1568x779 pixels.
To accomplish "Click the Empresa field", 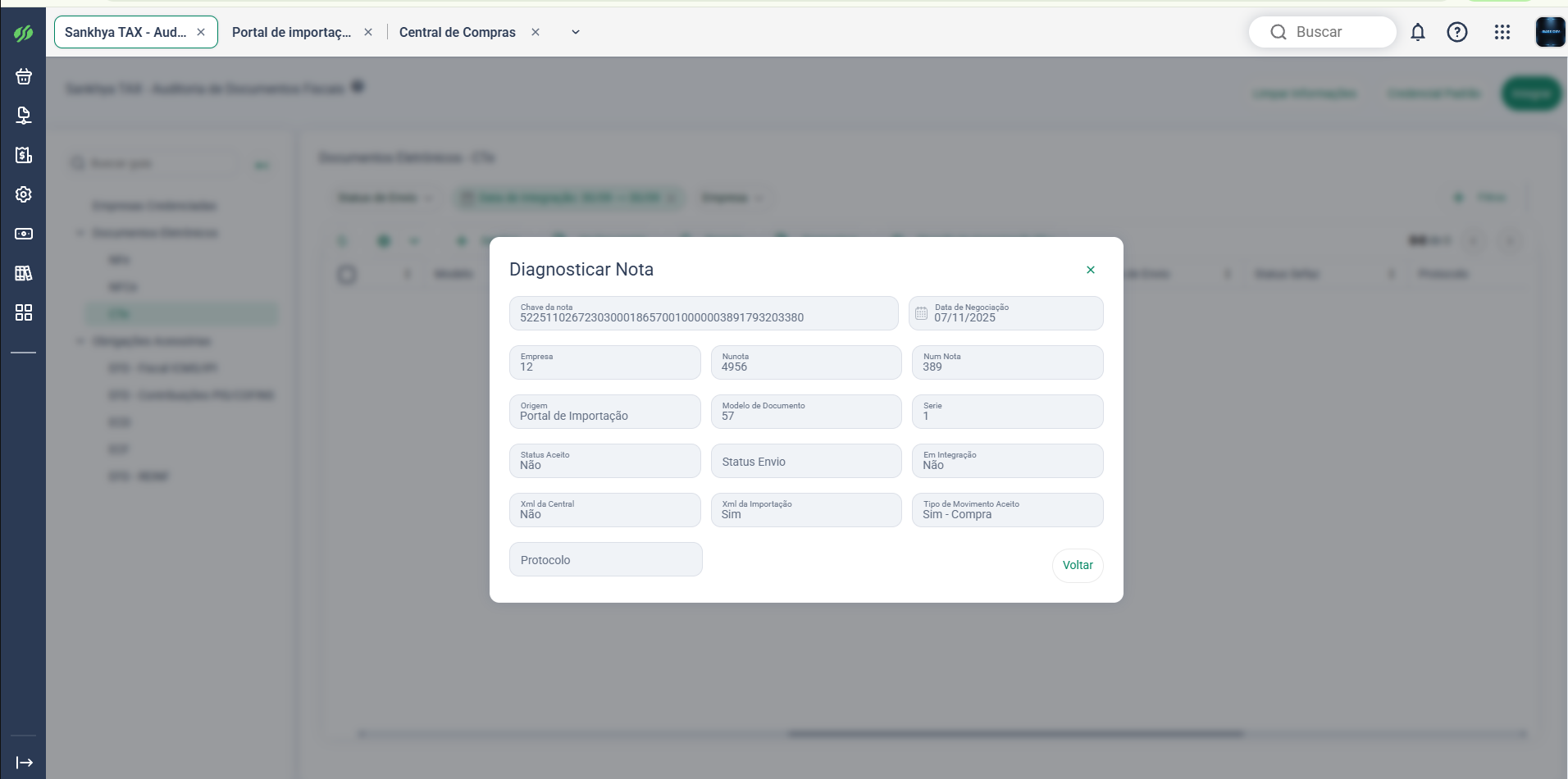I will (605, 362).
